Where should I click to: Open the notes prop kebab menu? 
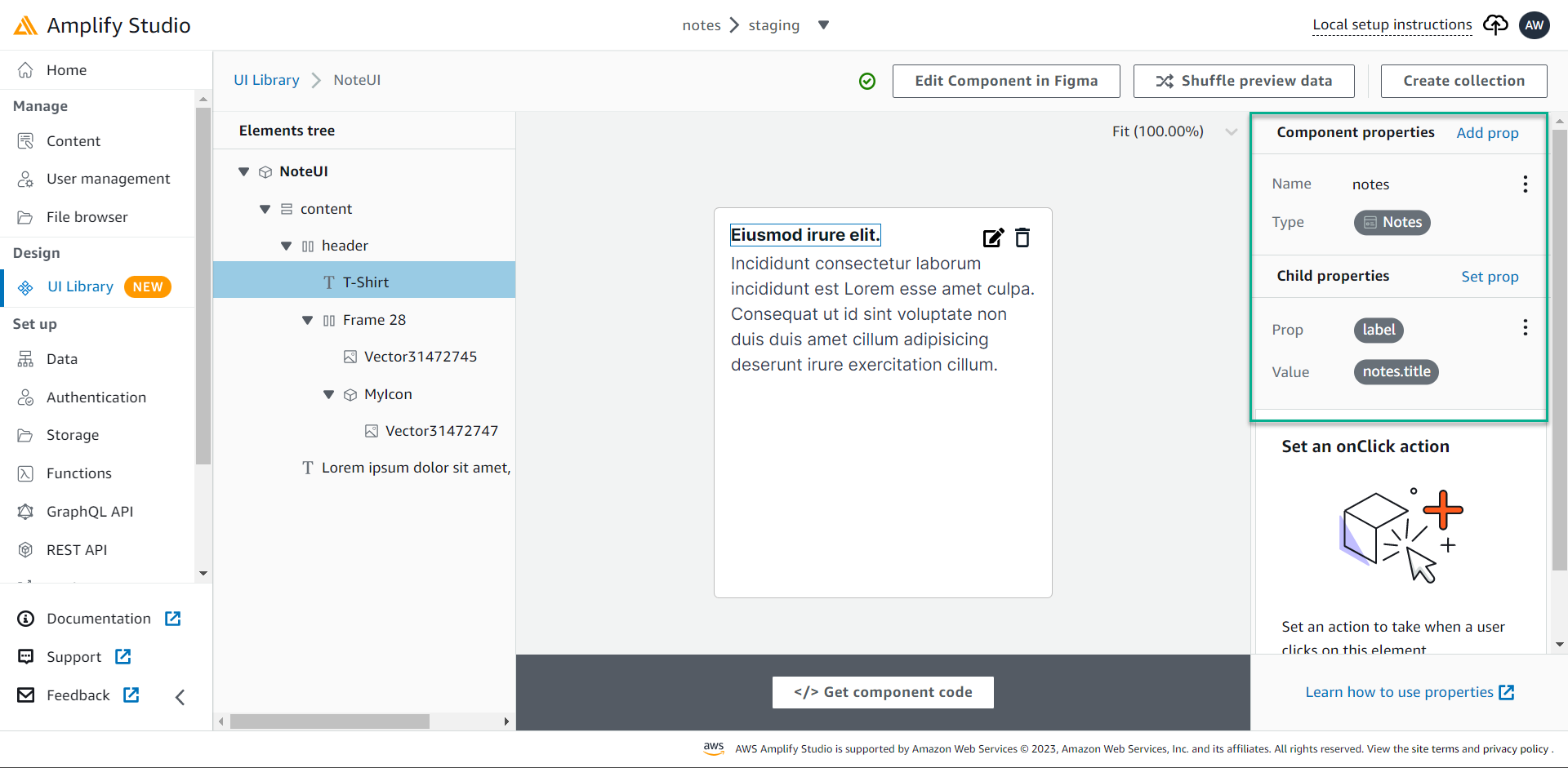pyautogui.click(x=1525, y=184)
